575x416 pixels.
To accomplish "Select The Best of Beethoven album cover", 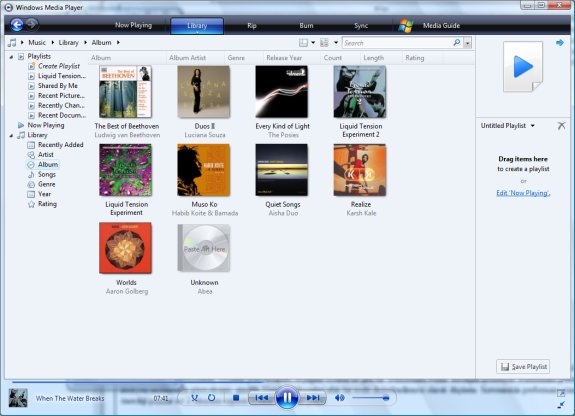I will pyautogui.click(x=125, y=92).
